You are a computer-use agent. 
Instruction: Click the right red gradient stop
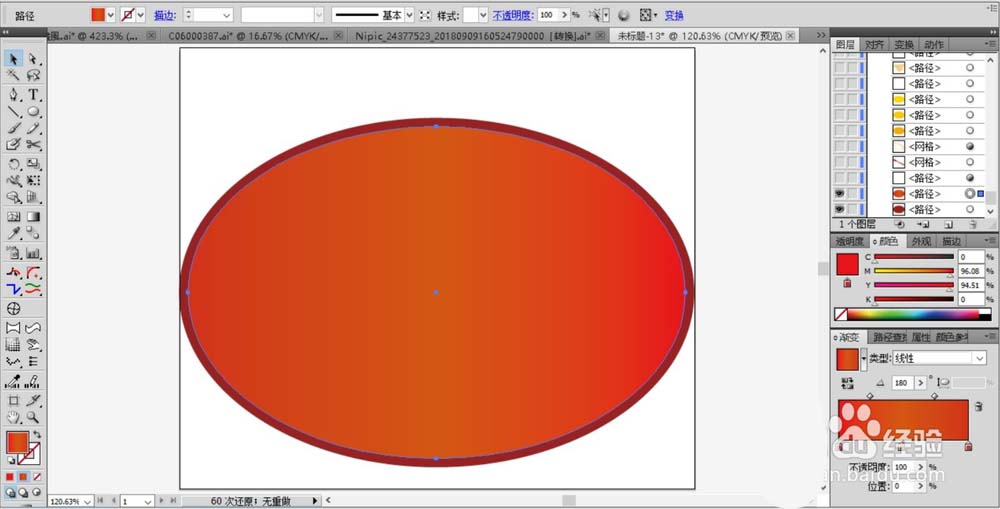pos(968,447)
